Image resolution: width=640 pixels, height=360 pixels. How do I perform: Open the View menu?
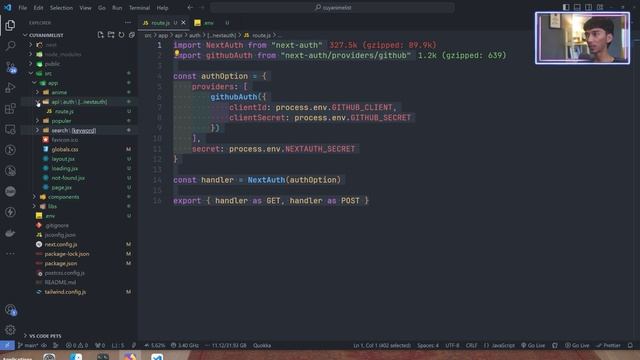85,8
